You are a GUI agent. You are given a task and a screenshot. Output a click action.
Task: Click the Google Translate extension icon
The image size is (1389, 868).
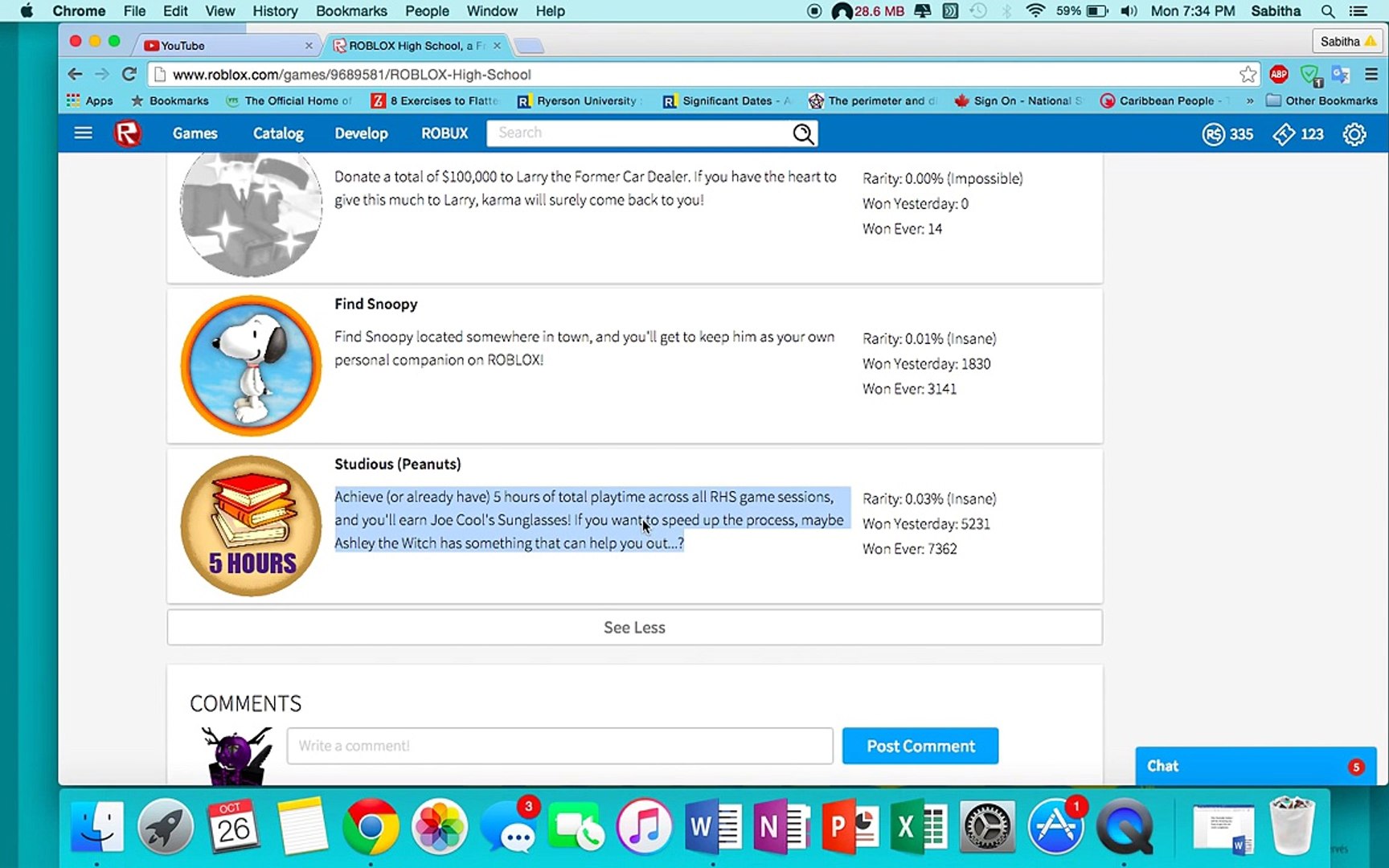1340,75
